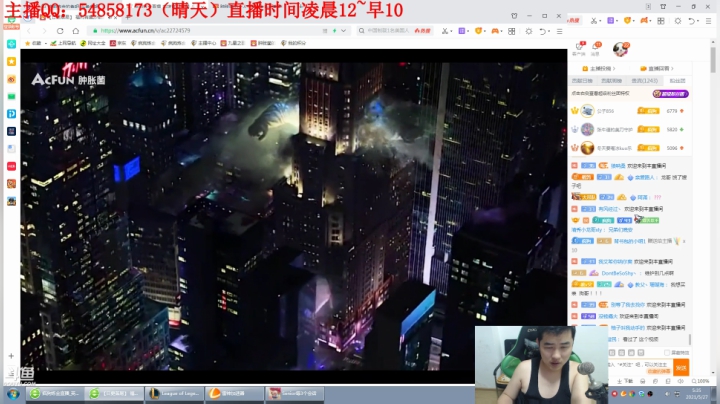
Task: Click the chat message input field
Action: (x=640, y=367)
